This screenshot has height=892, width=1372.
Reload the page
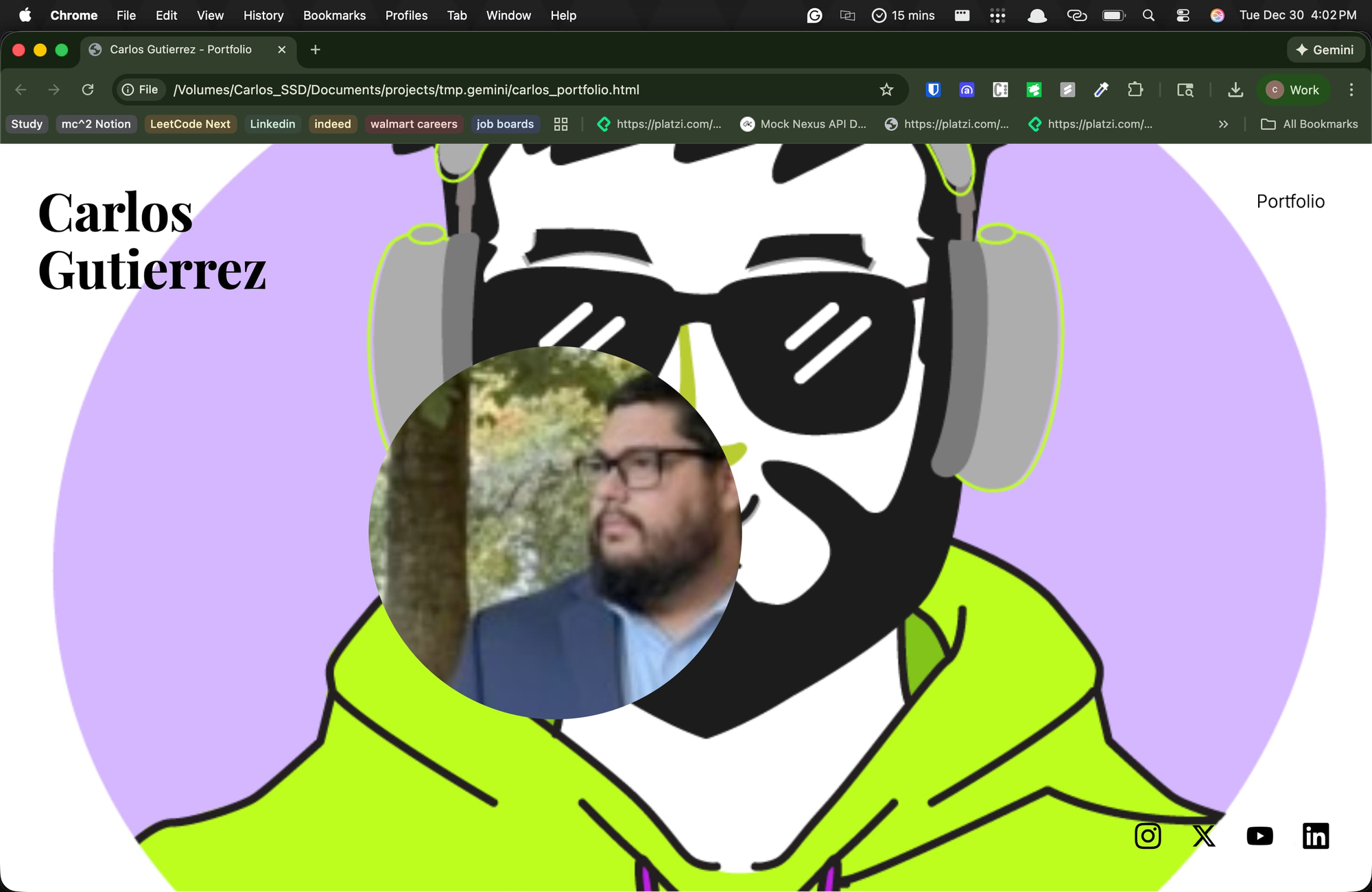88,90
